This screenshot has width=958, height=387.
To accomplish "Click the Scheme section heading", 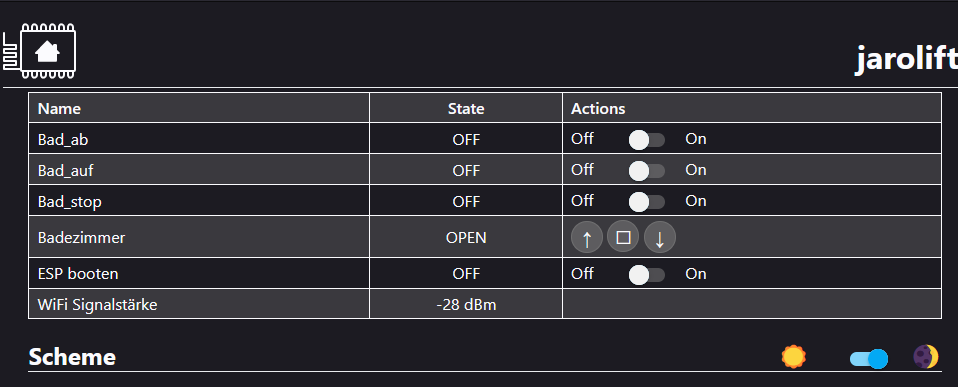I will pyautogui.click(x=72, y=357).
